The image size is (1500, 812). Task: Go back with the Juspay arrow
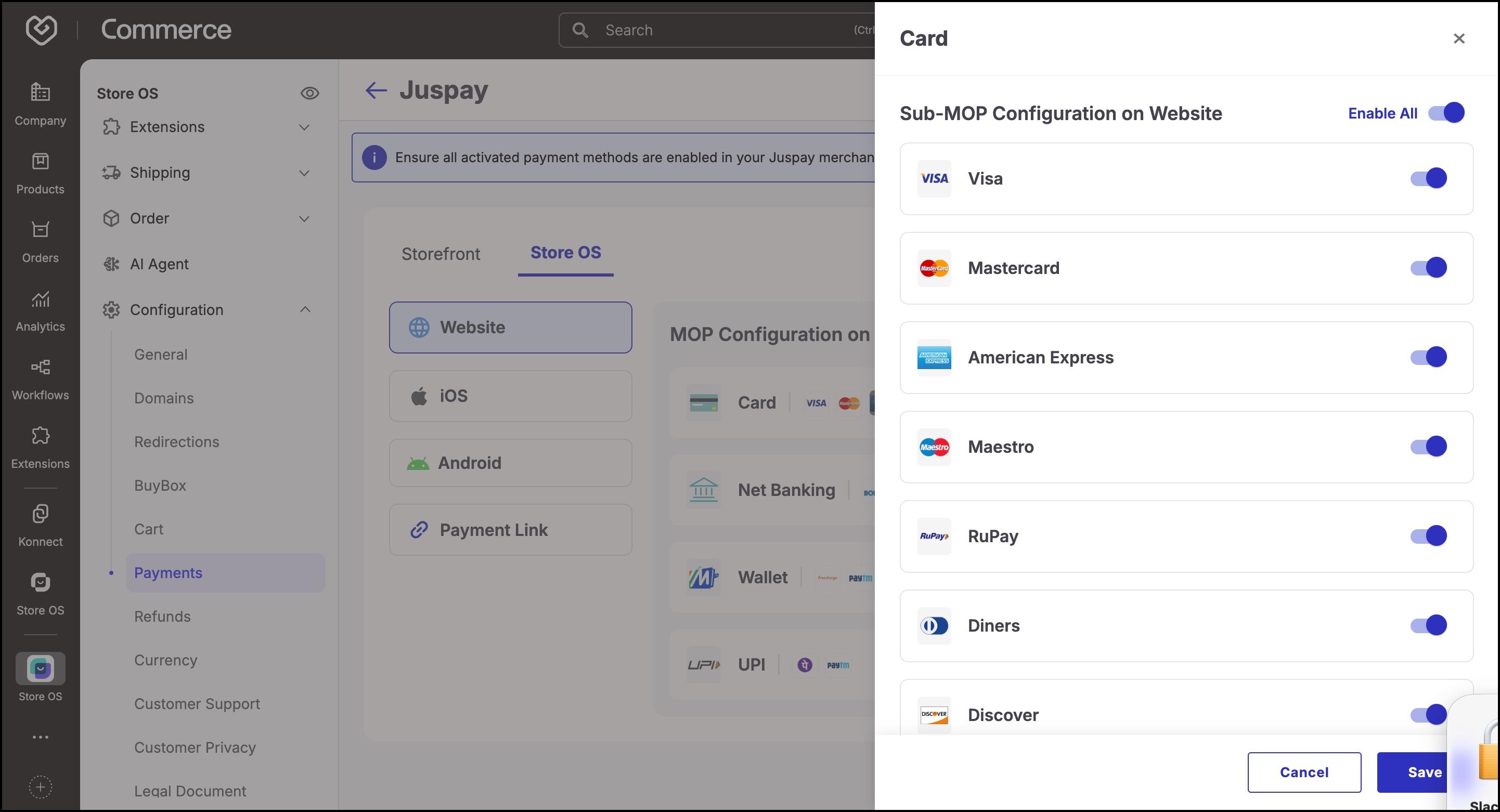(x=376, y=90)
